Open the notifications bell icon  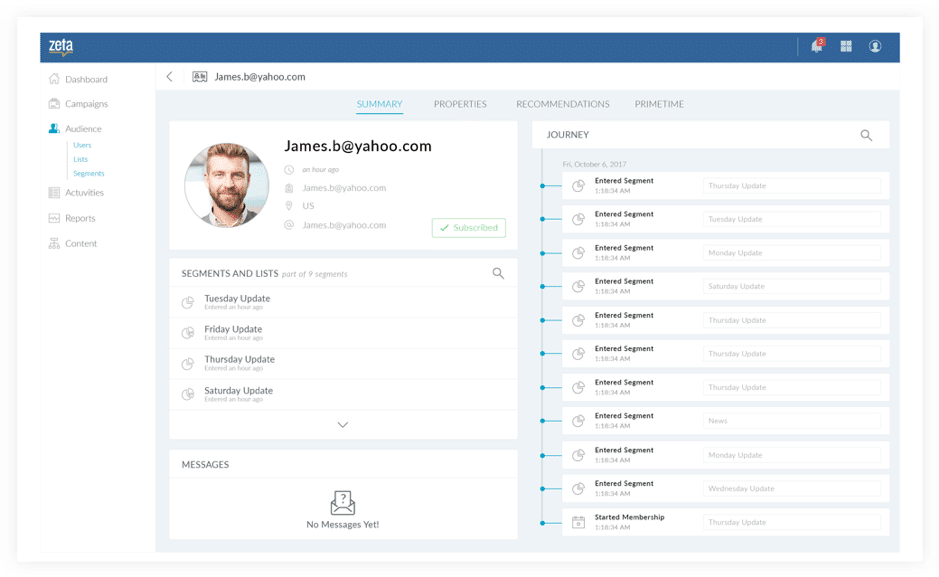[817, 46]
